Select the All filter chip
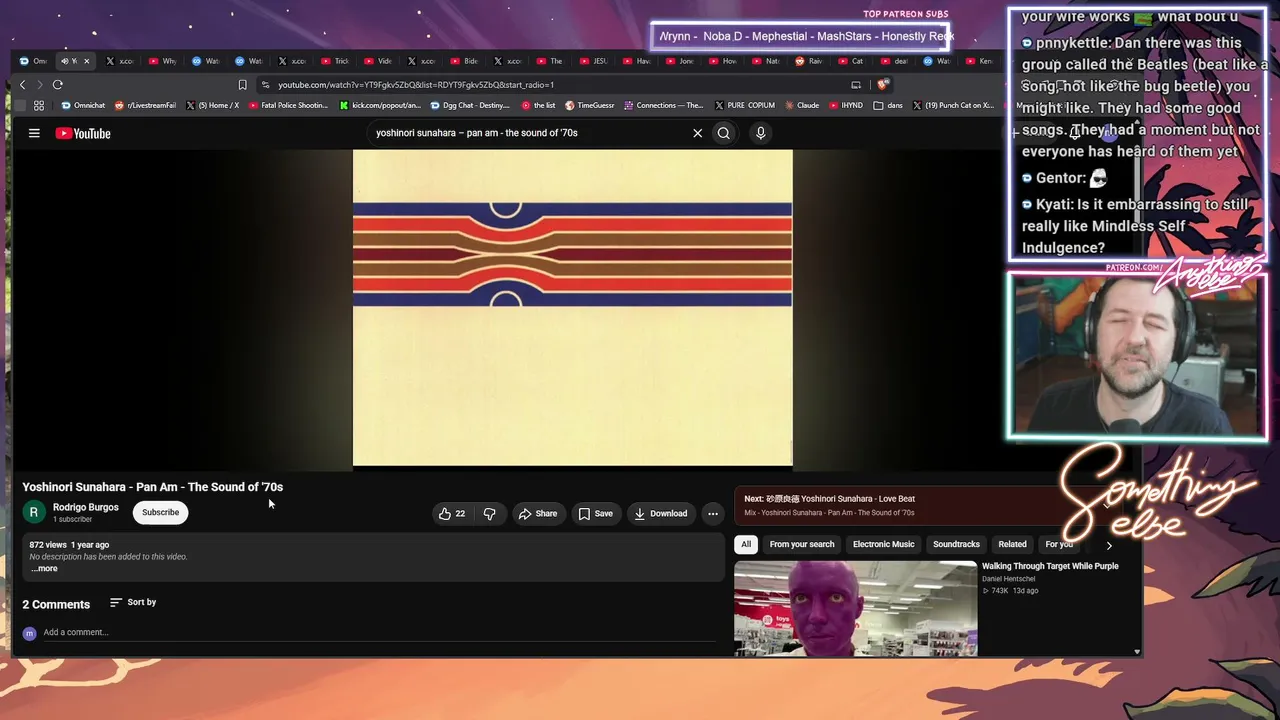The width and height of the screenshot is (1280, 720). click(746, 544)
